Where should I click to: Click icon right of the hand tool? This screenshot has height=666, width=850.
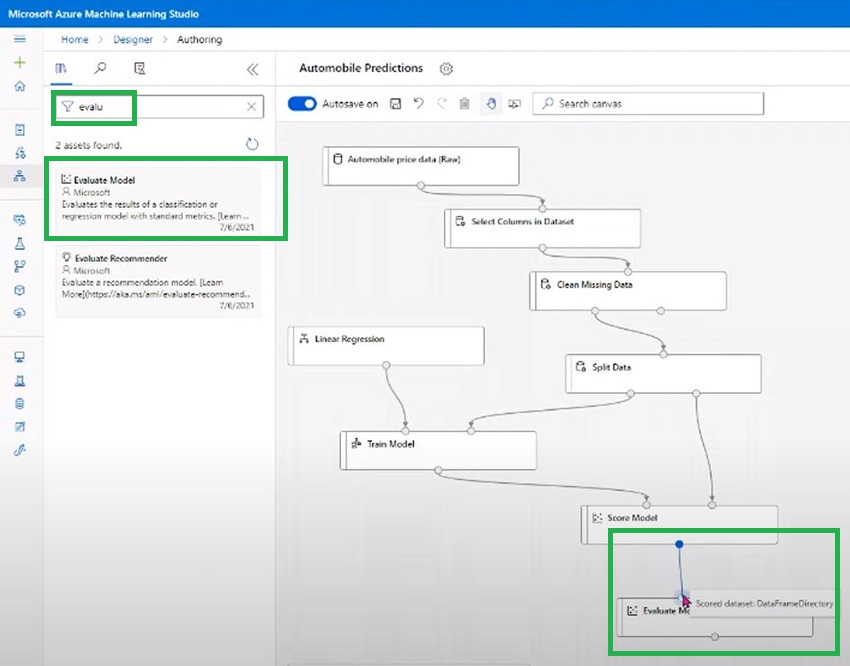click(x=514, y=104)
